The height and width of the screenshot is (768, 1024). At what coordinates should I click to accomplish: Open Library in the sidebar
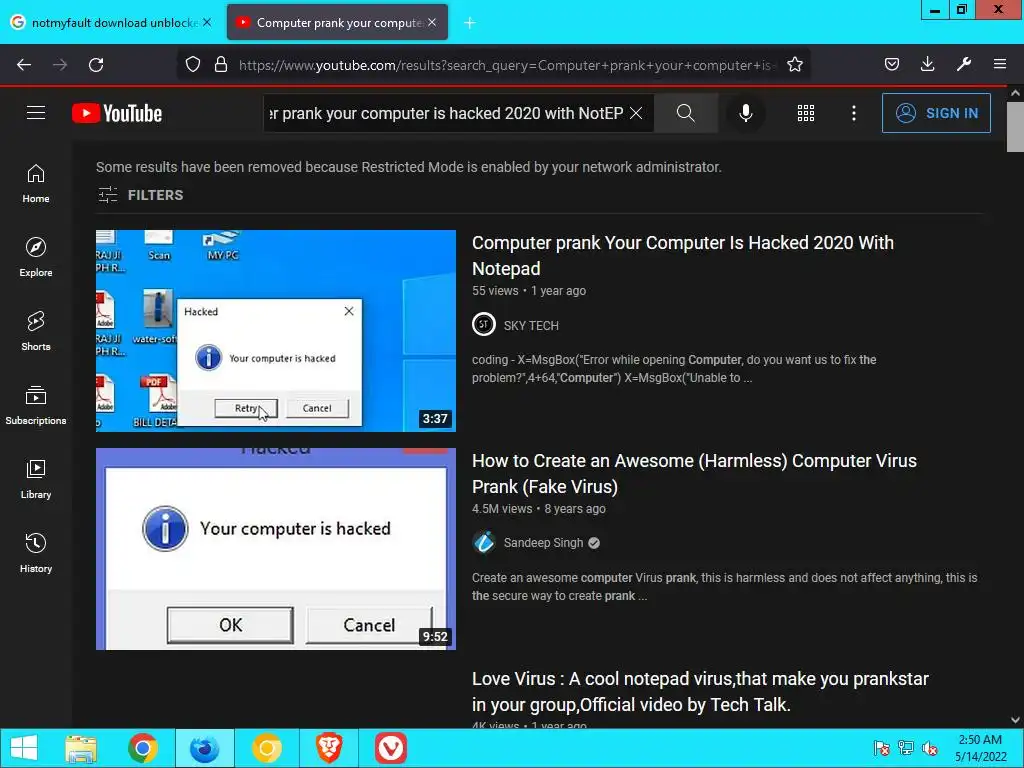click(x=36, y=479)
